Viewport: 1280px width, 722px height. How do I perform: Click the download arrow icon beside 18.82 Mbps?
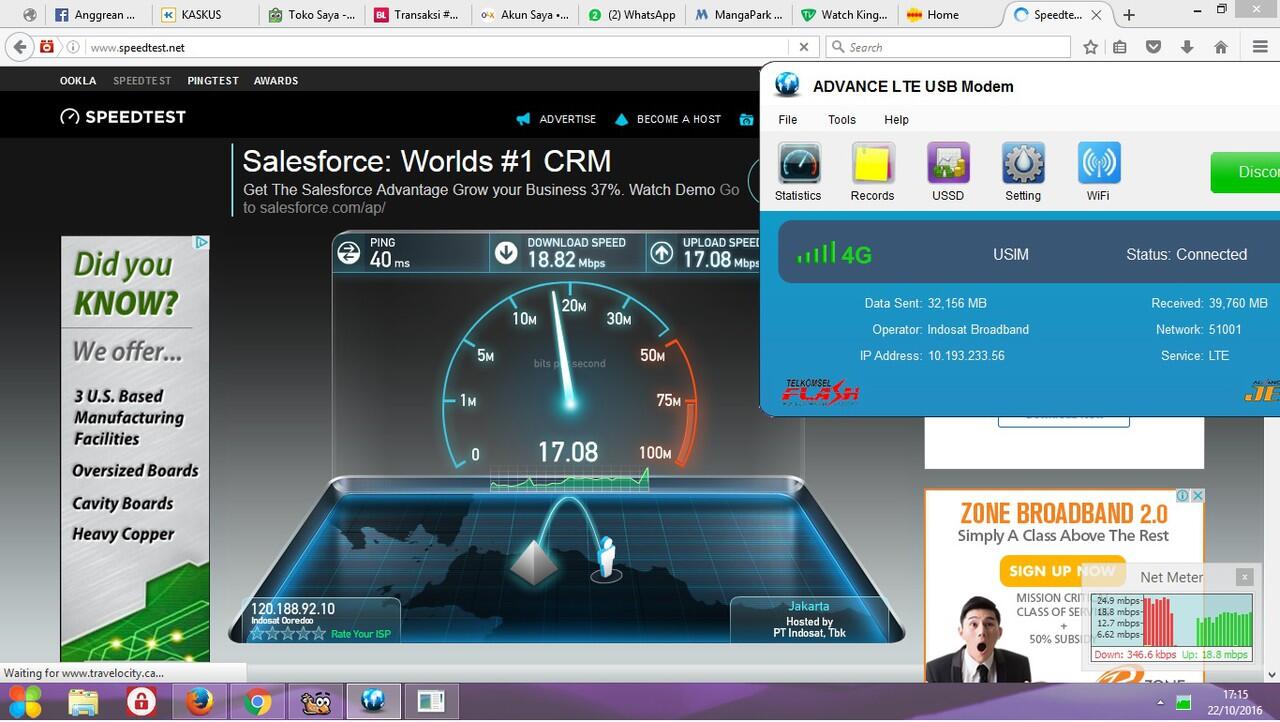(x=506, y=253)
